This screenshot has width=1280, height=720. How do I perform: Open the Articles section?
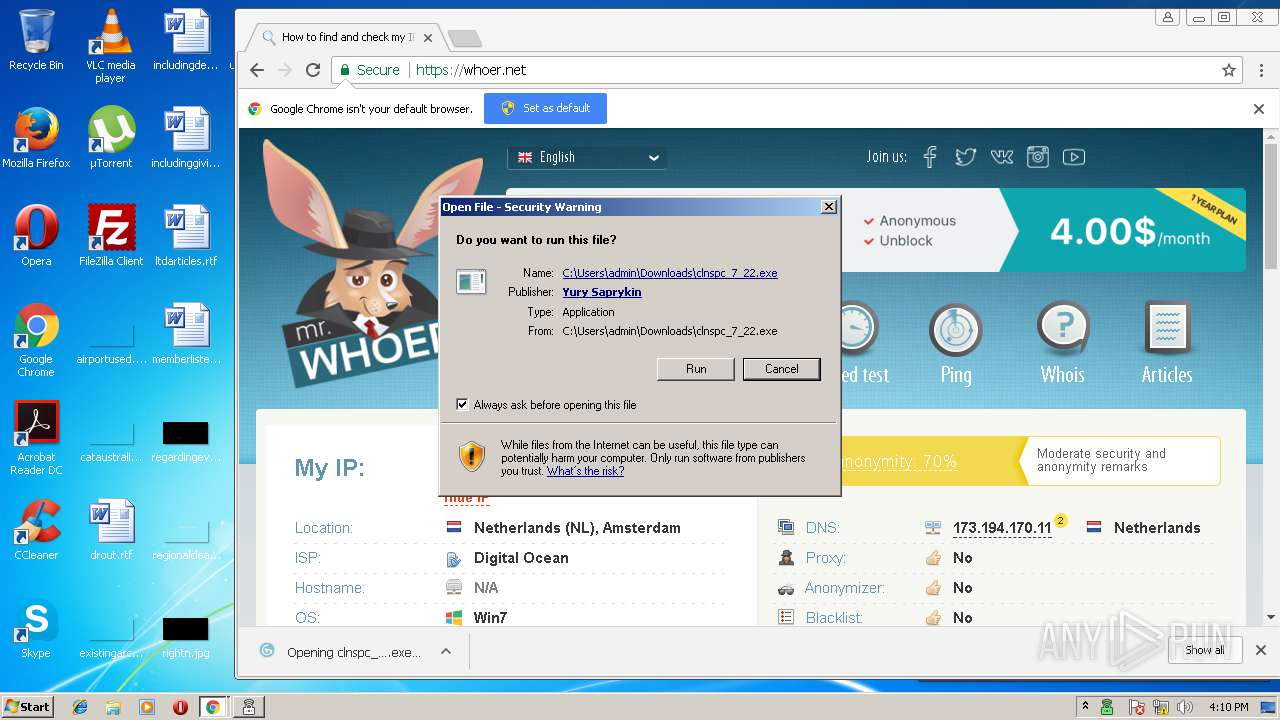(1167, 345)
